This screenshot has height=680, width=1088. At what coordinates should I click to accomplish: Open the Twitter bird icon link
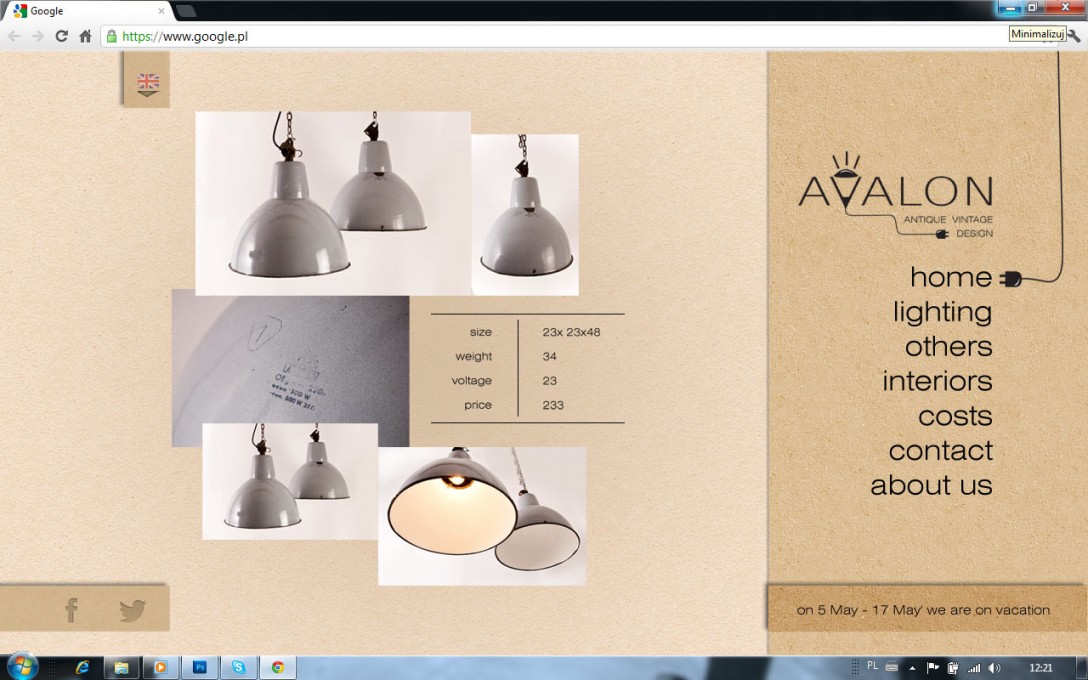[132, 610]
